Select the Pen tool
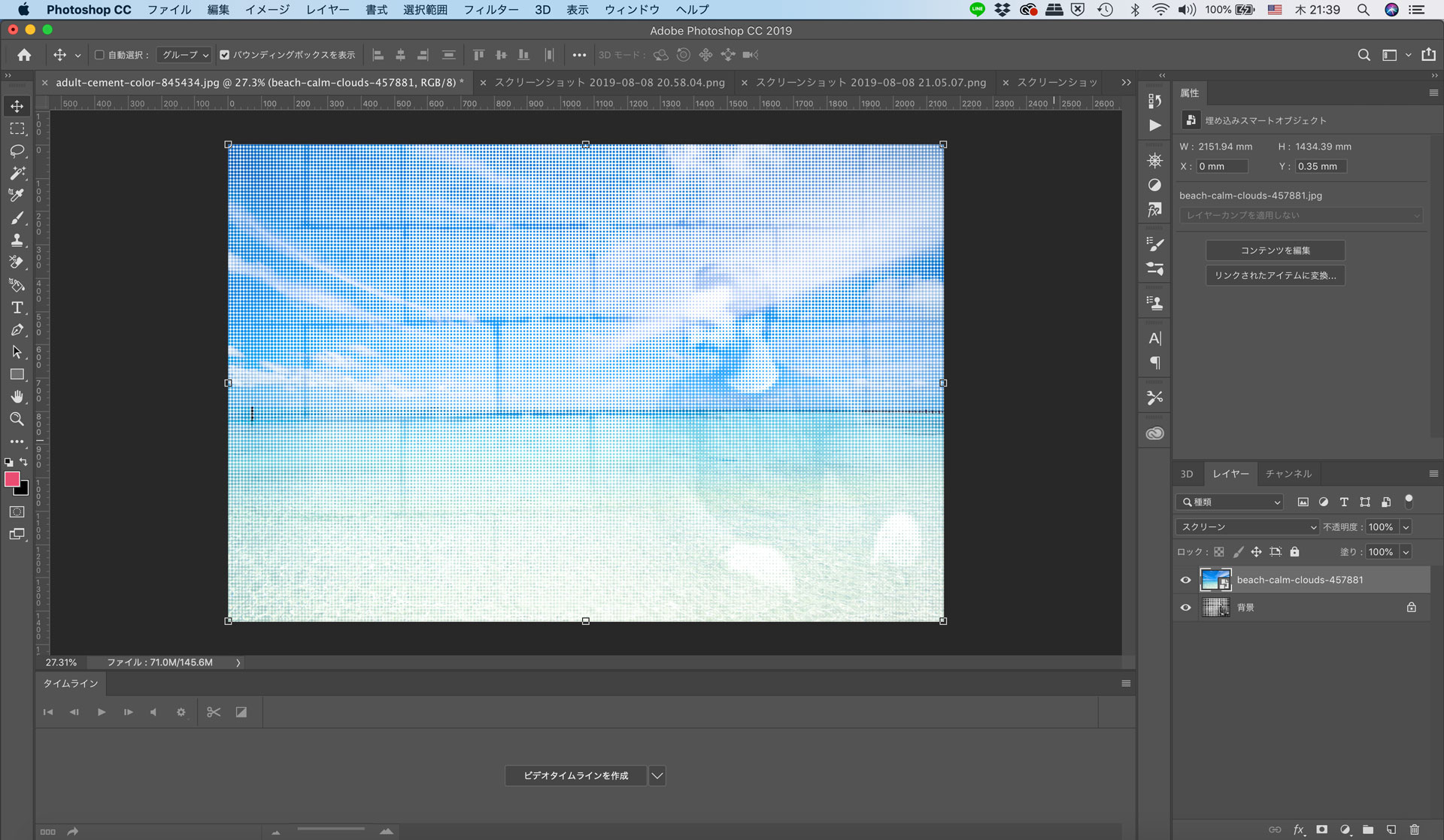Image resolution: width=1444 pixels, height=840 pixels. pos(17,330)
